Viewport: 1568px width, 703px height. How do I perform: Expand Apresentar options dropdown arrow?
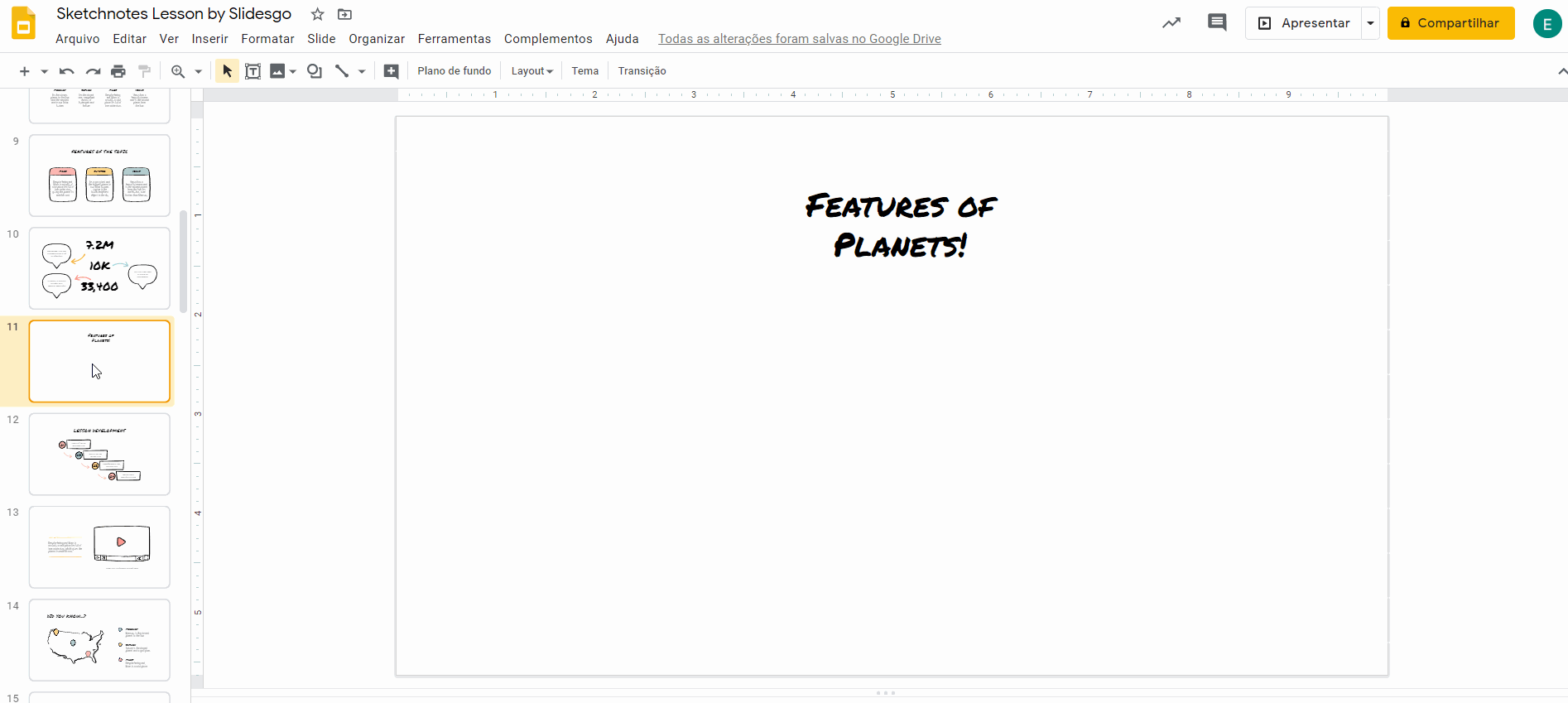[1371, 23]
